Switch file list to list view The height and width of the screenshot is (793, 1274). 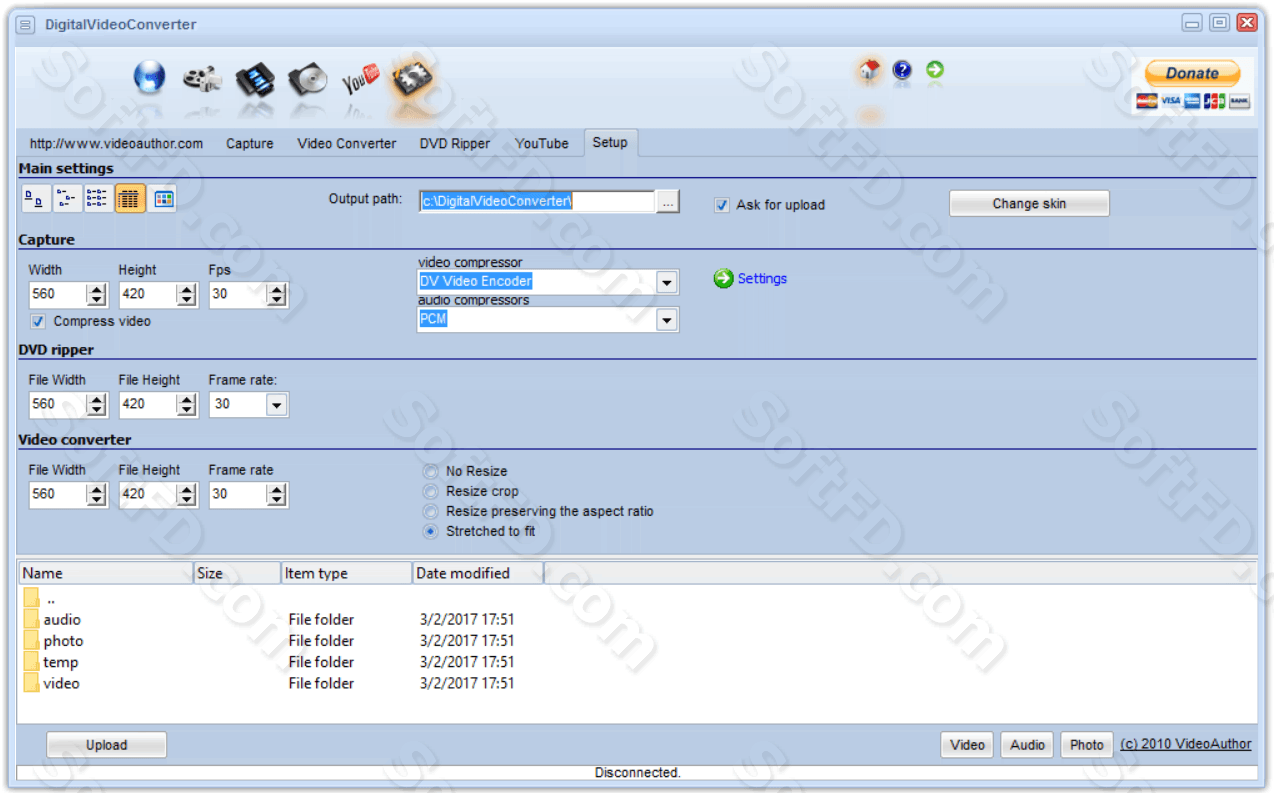[97, 199]
